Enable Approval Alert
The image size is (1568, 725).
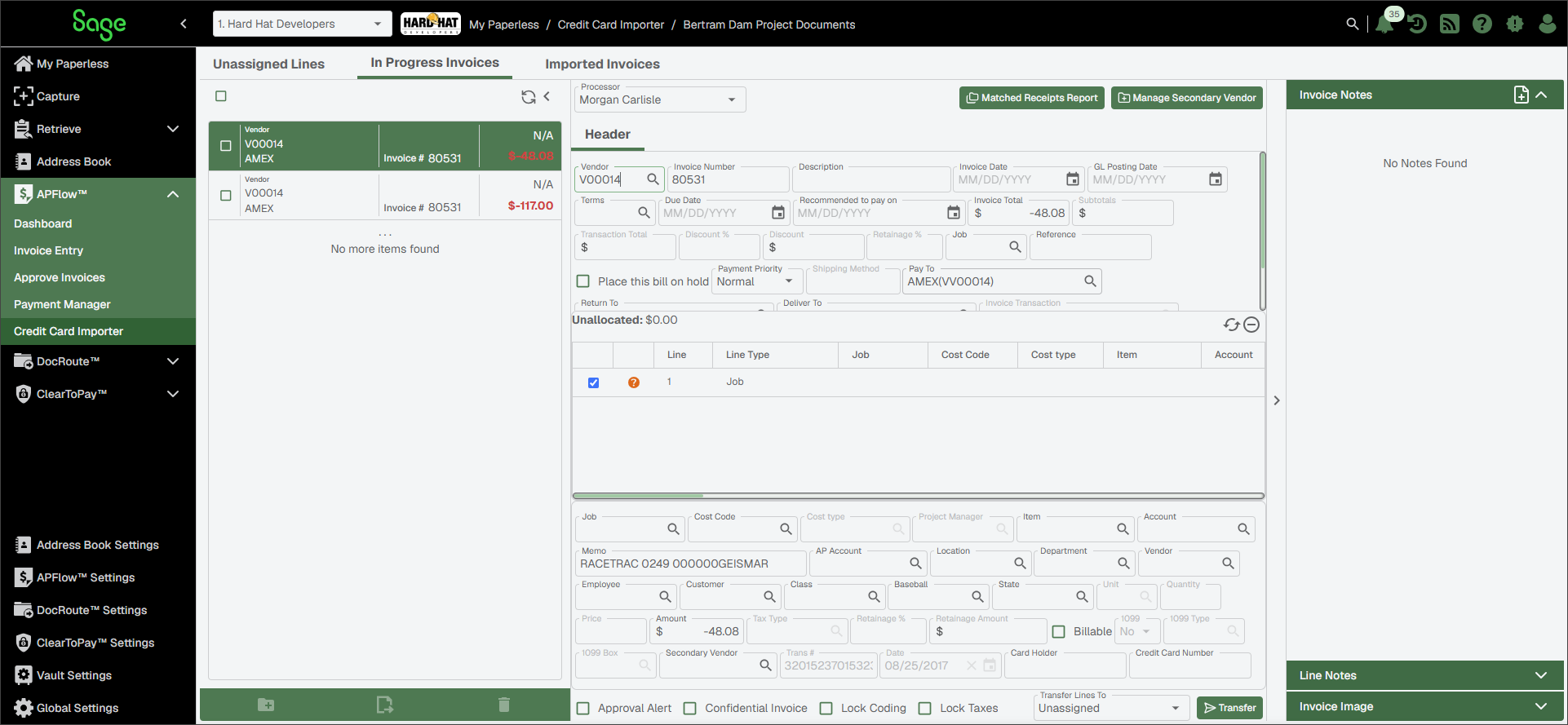pyautogui.click(x=583, y=708)
